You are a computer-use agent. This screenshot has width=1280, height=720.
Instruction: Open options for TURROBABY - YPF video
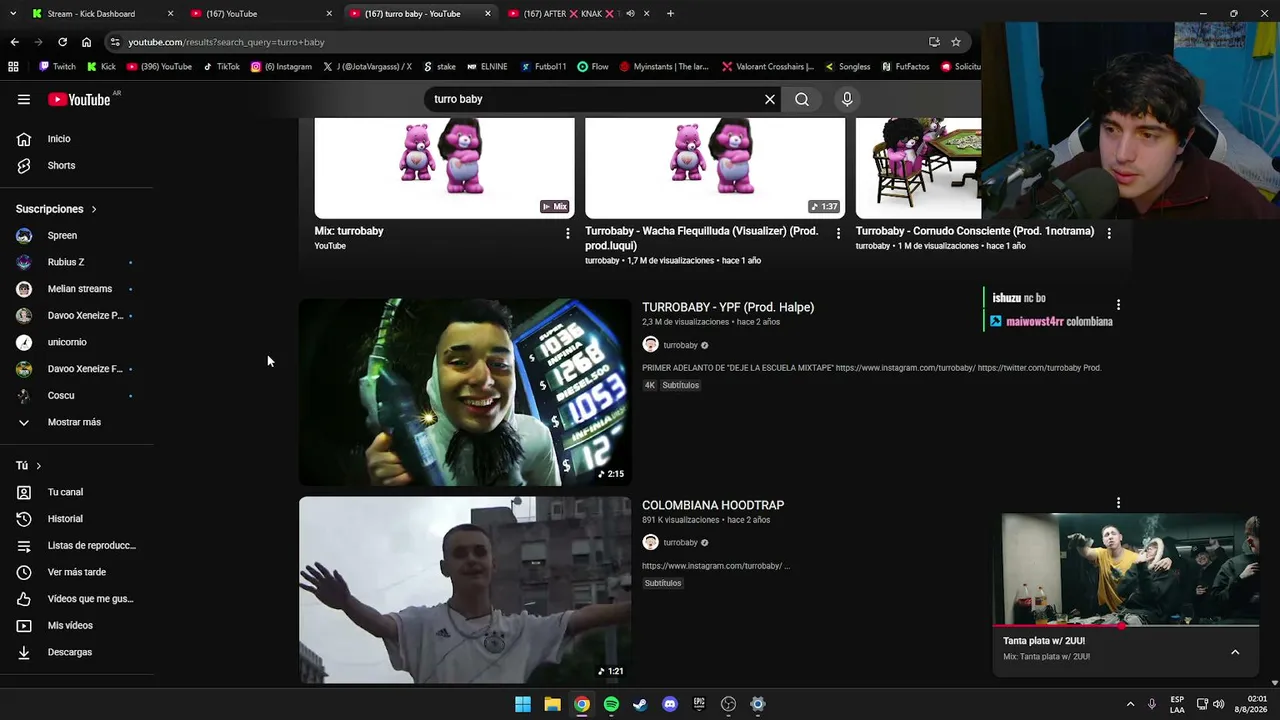coord(1118,305)
